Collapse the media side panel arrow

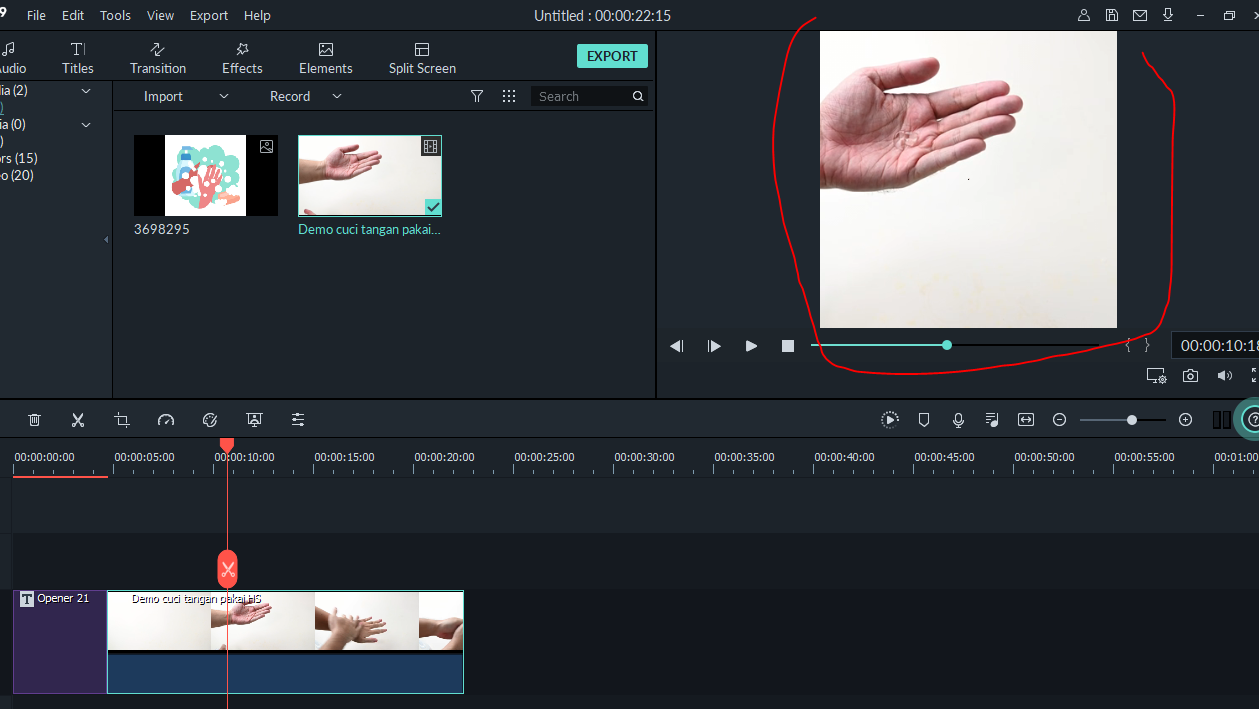coord(107,239)
